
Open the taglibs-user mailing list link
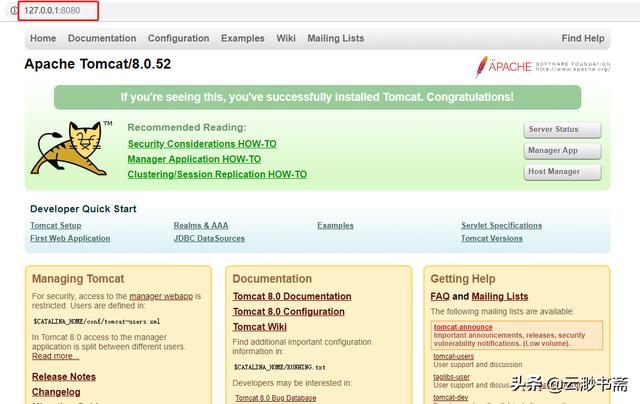coord(451,377)
